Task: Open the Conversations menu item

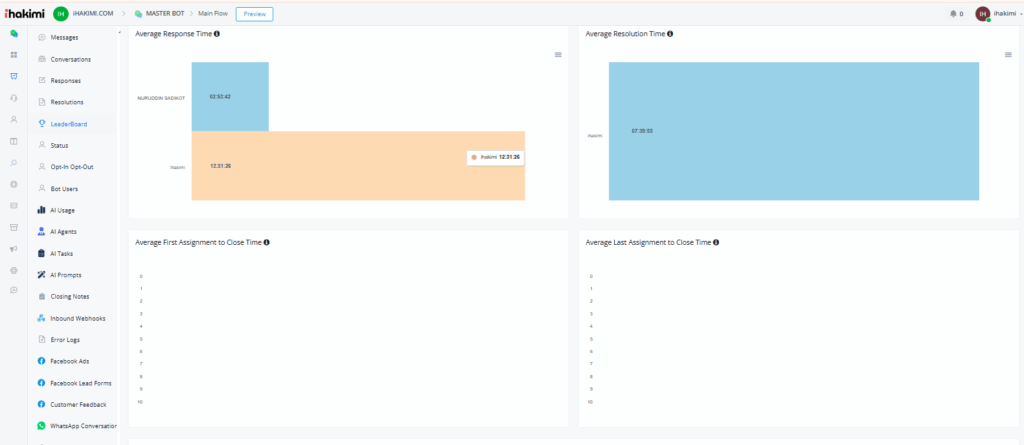Action: [71, 59]
